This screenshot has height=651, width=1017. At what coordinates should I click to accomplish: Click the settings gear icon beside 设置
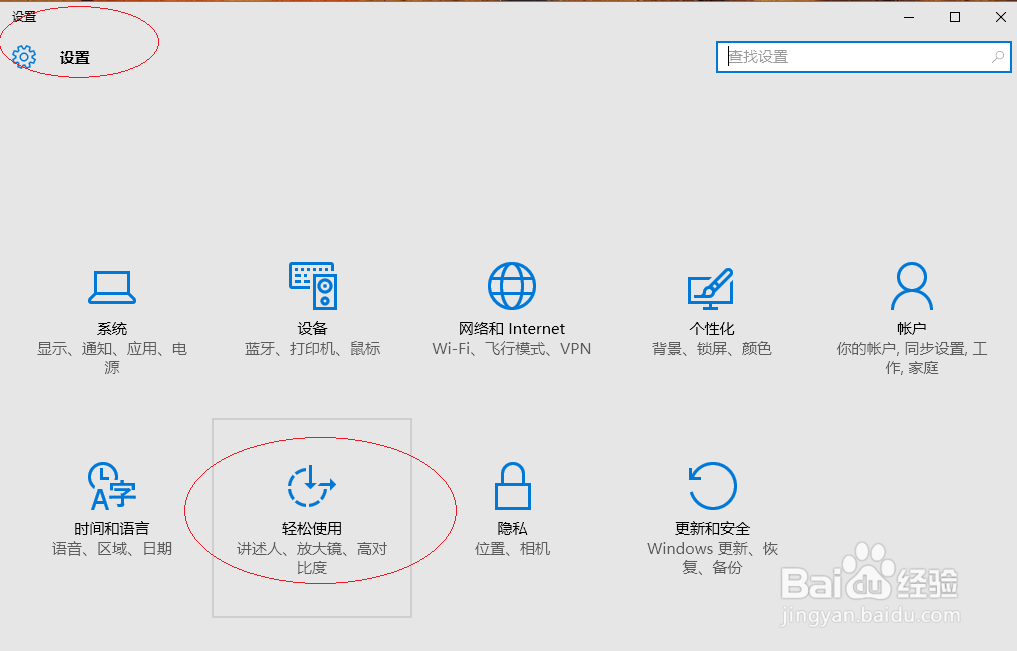pos(24,57)
